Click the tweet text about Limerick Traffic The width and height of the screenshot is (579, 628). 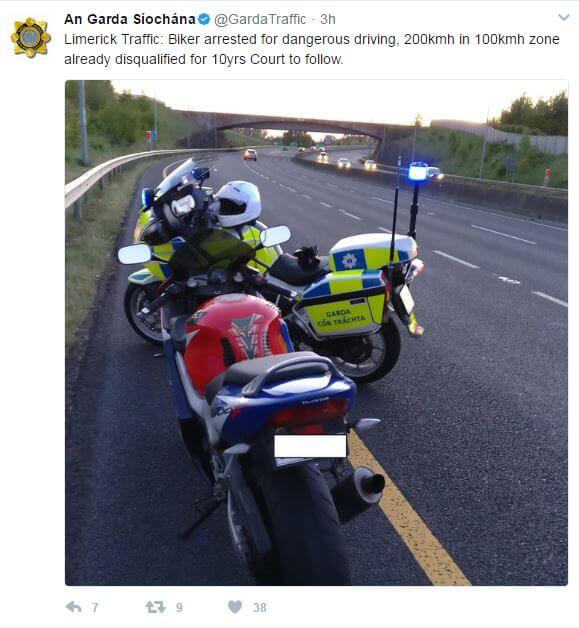click(x=312, y=49)
